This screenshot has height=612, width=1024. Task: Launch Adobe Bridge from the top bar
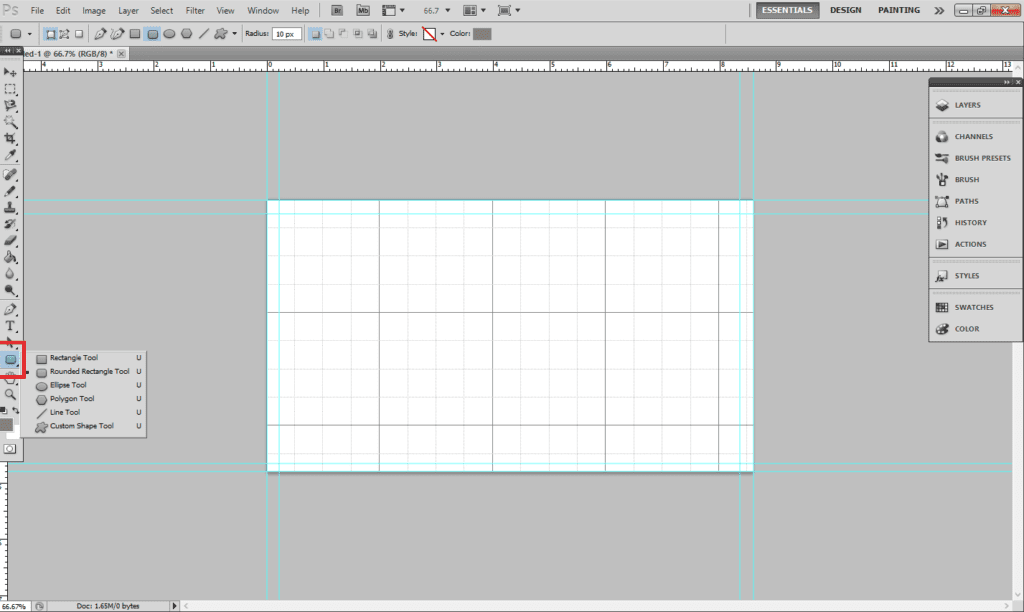click(337, 10)
